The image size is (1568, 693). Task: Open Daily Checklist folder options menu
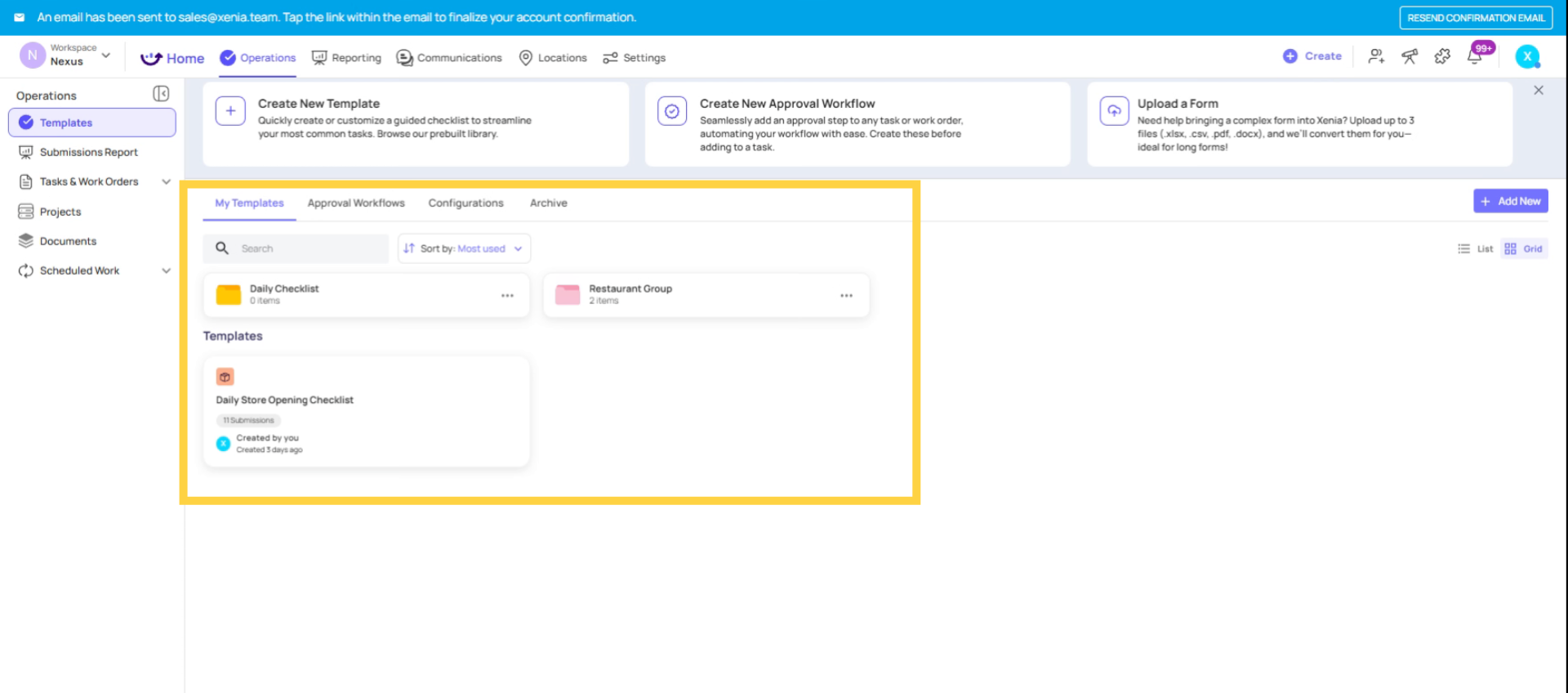point(507,295)
